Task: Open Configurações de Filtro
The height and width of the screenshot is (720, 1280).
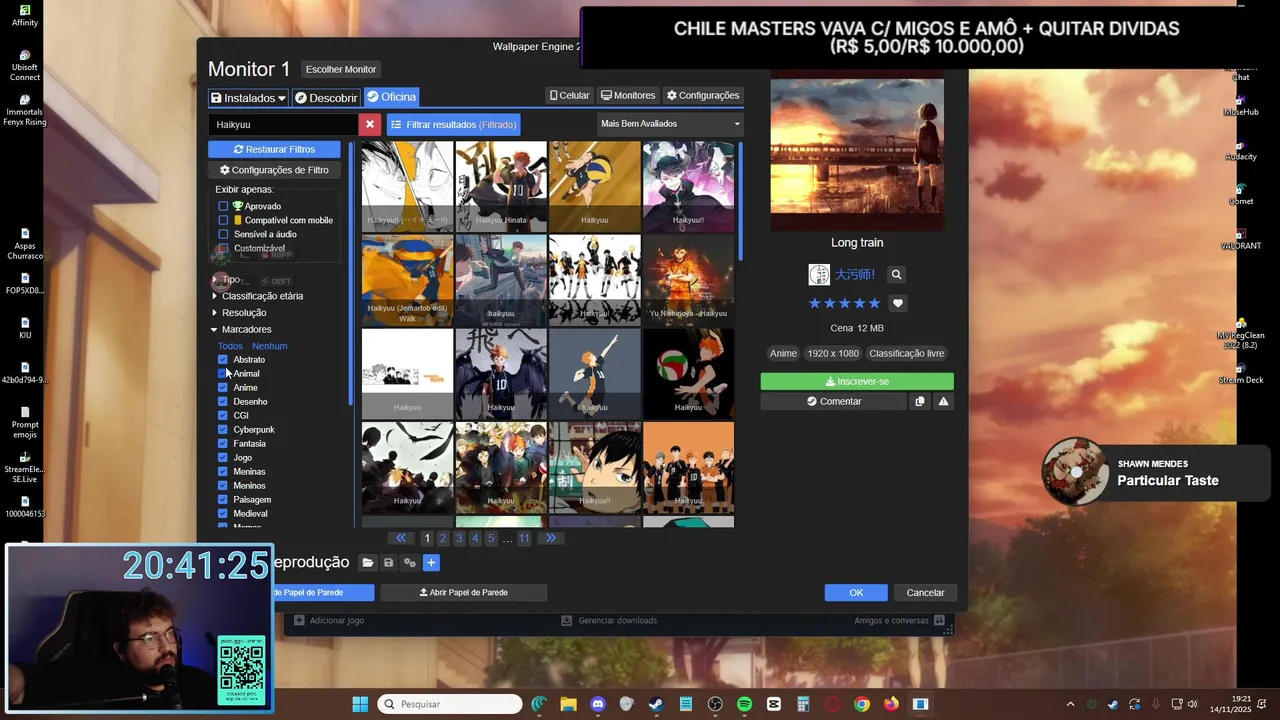Action: click(x=274, y=170)
